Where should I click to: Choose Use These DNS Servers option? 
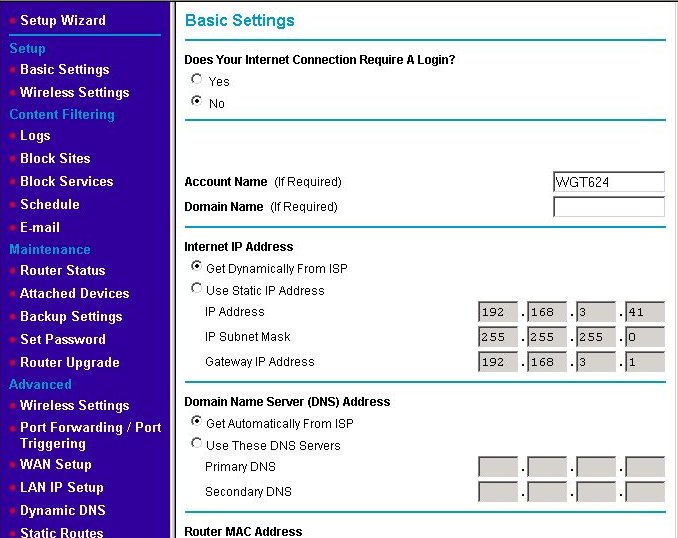196,444
